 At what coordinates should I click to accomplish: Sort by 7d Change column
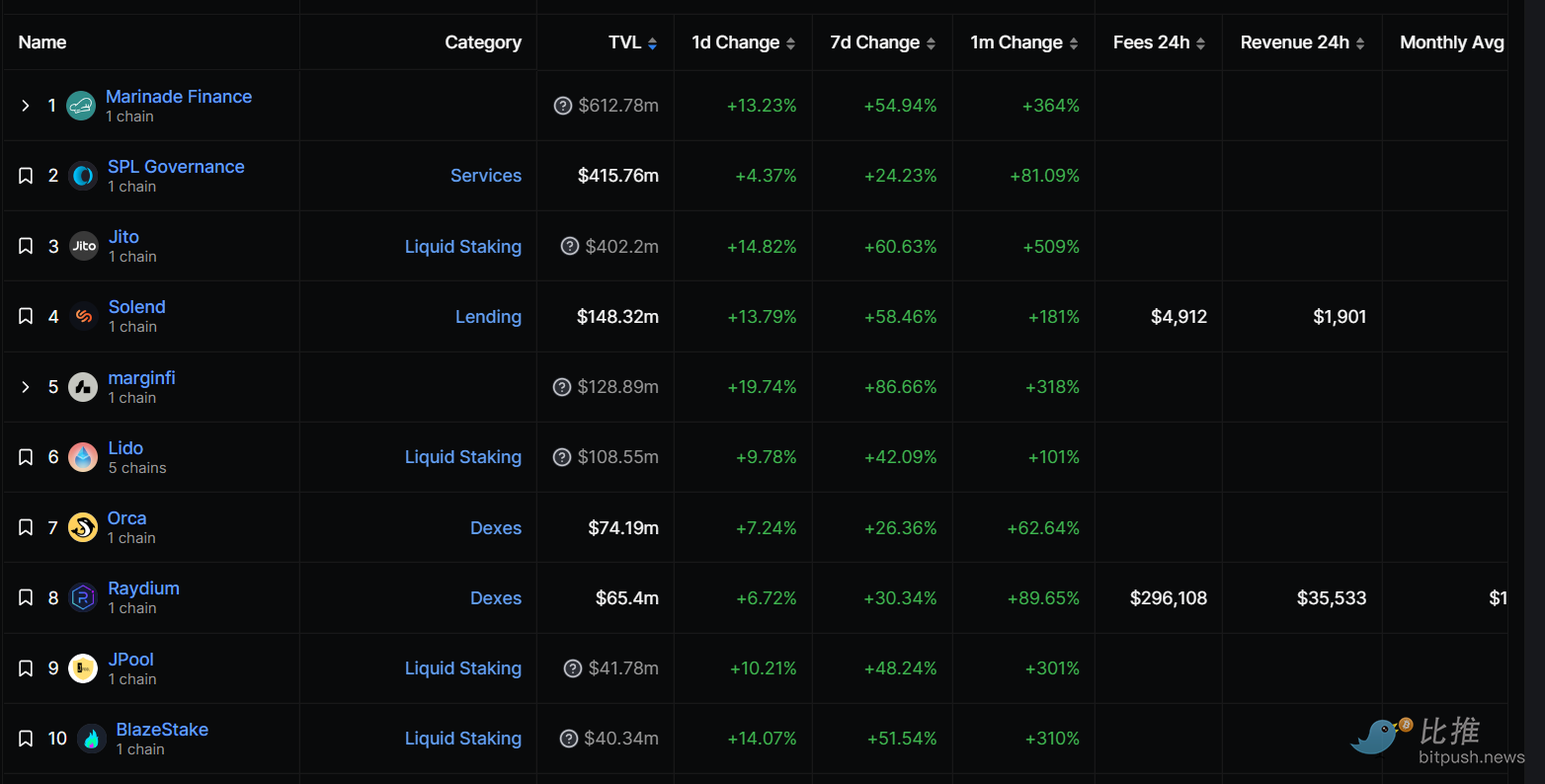pos(882,42)
